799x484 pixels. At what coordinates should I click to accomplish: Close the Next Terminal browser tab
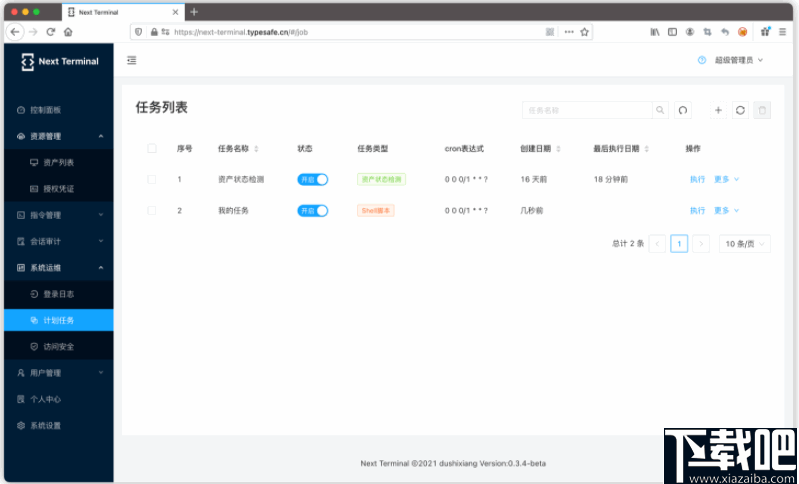coord(175,12)
